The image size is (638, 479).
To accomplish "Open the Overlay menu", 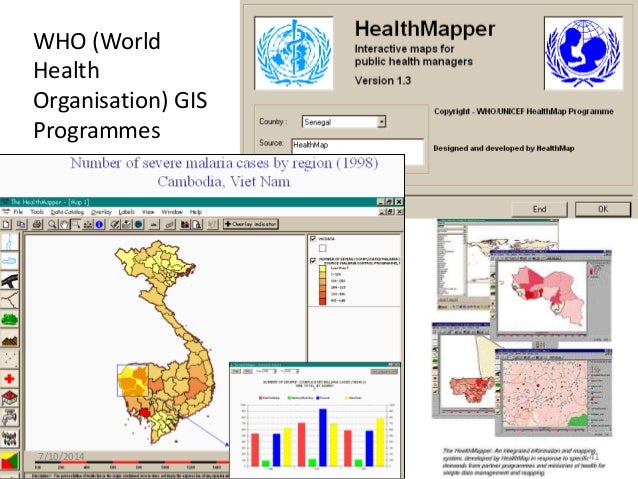I will click(x=101, y=212).
